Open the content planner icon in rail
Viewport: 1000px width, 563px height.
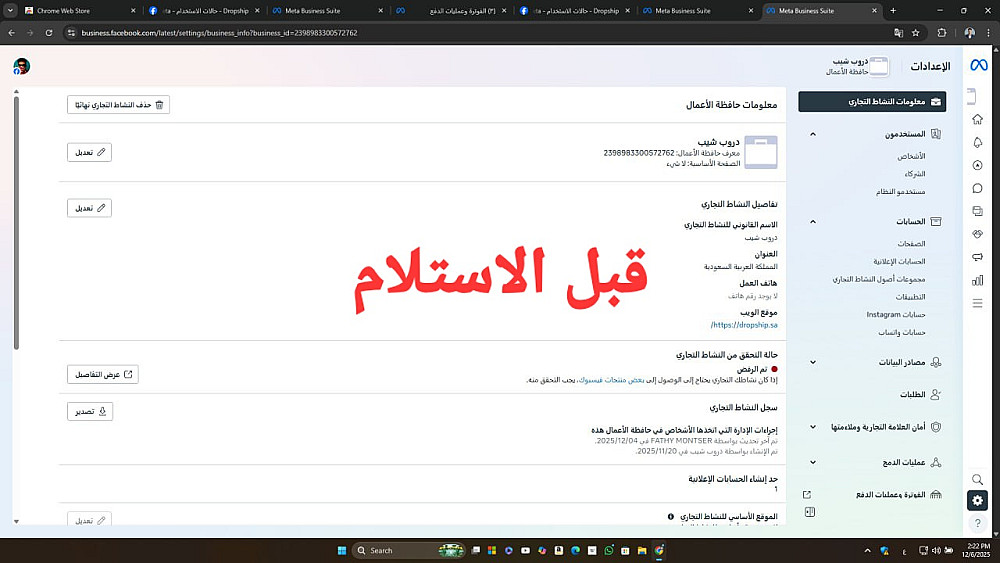(x=977, y=211)
